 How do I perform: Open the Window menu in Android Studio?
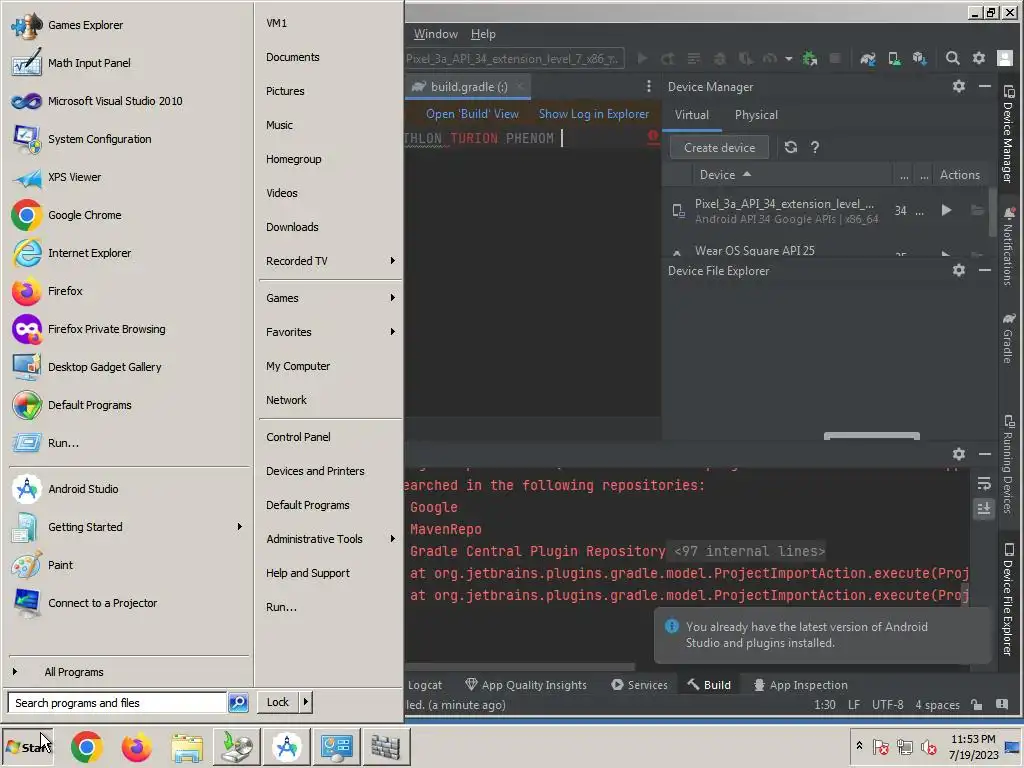tap(436, 34)
